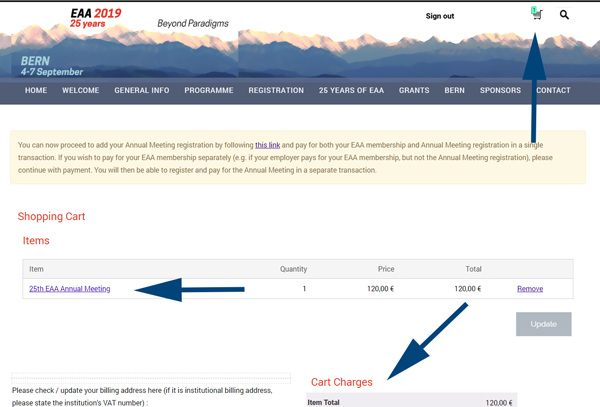Select the Item Total amount 120,00 €

(x=499, y=403)
